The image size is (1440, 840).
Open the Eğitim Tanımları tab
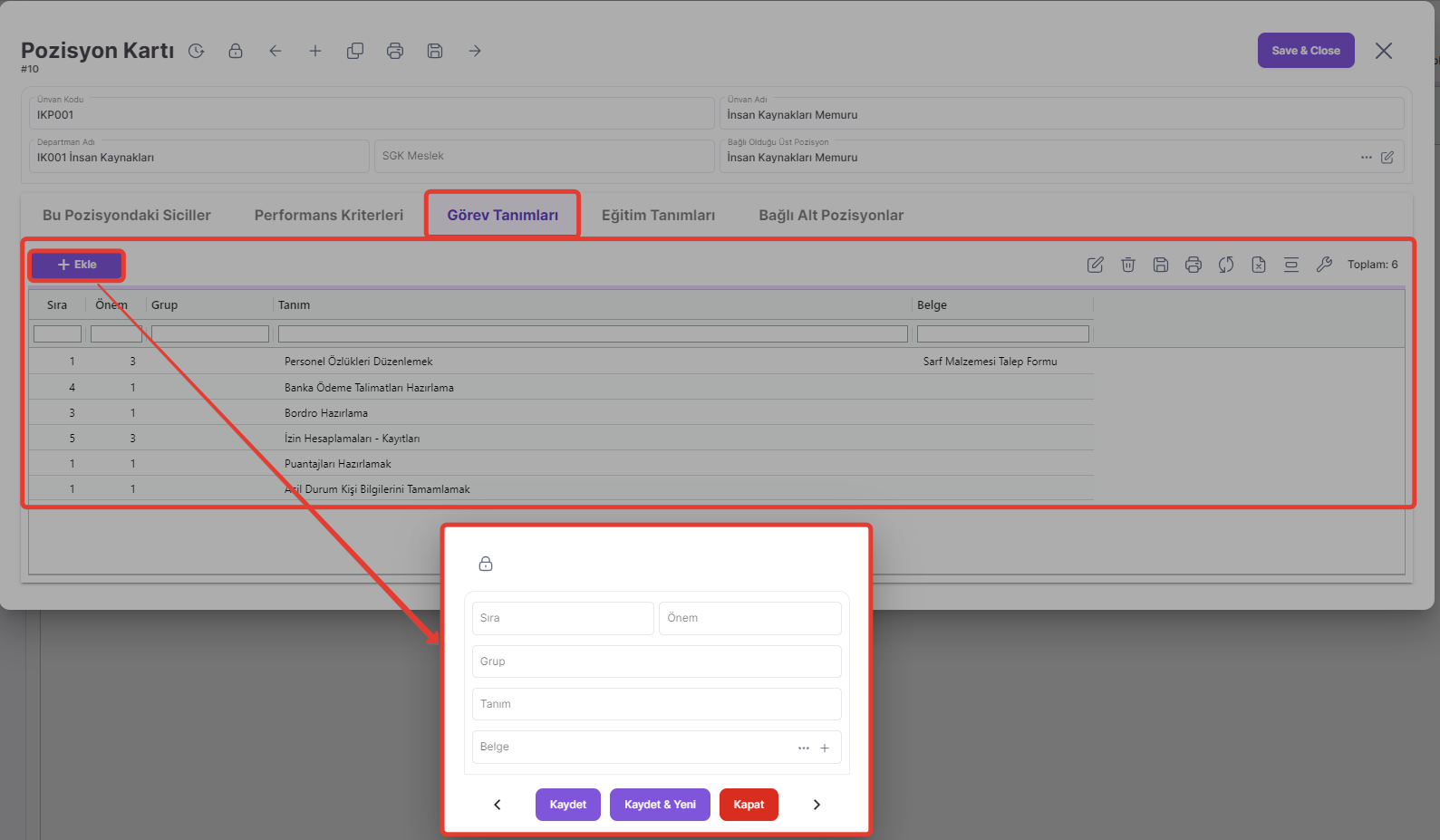(658, 215)
